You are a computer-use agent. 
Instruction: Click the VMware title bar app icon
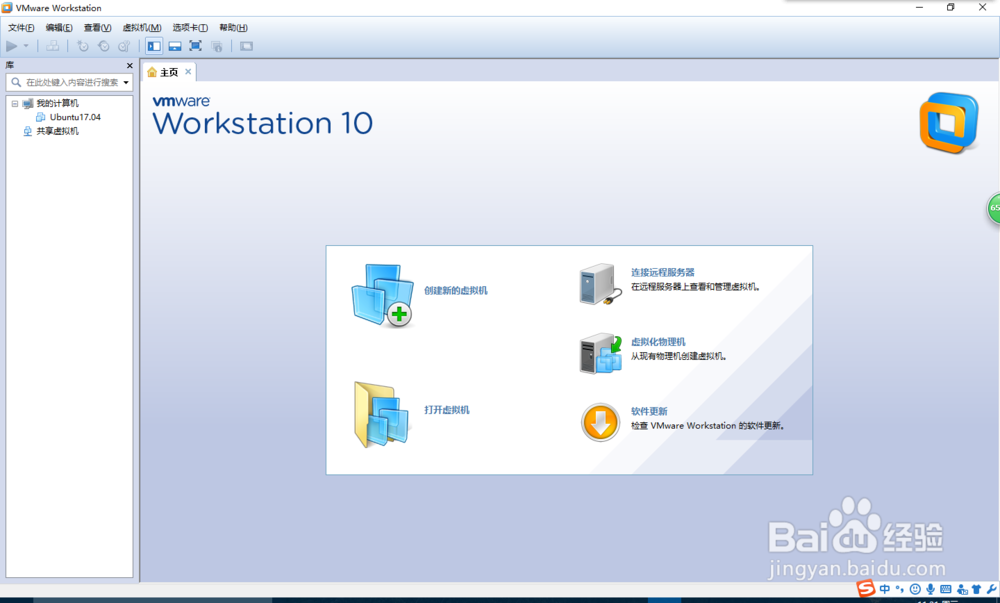[7, 8]
